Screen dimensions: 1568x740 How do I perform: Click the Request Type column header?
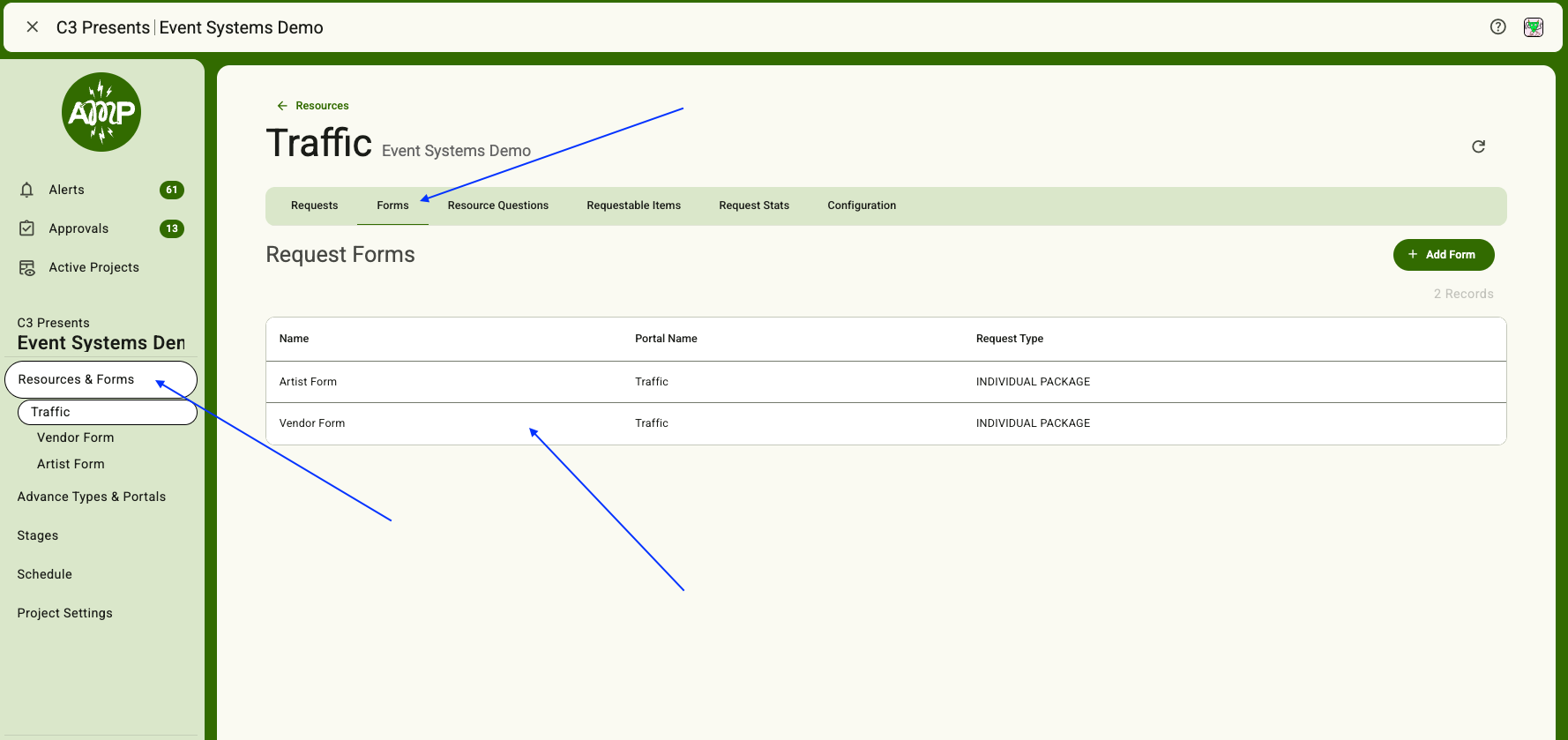[x=1010, y=339]
